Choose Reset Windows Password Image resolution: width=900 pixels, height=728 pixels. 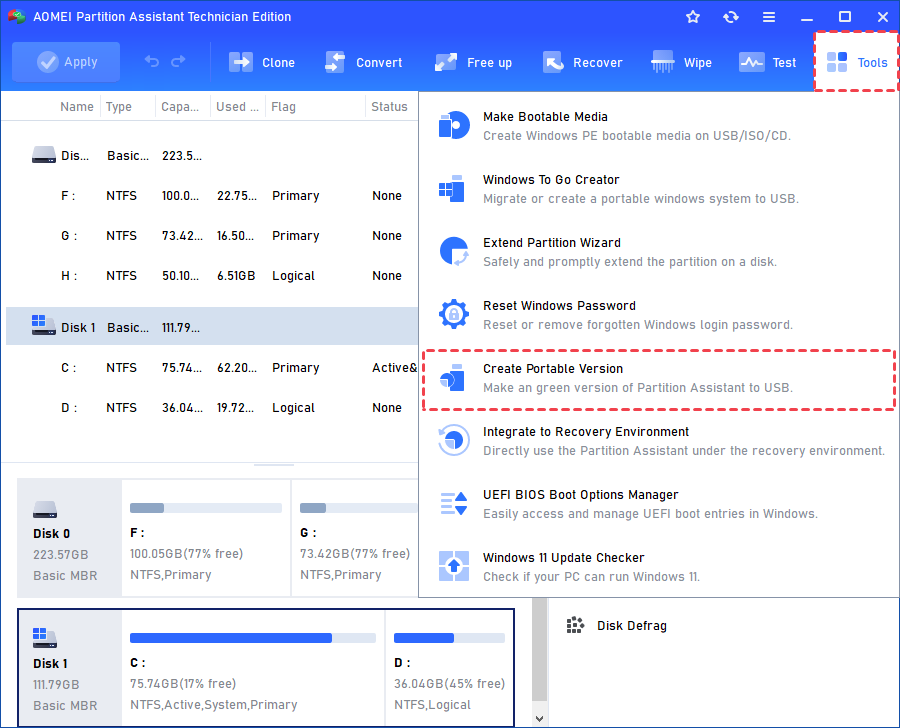pos(659,315)
